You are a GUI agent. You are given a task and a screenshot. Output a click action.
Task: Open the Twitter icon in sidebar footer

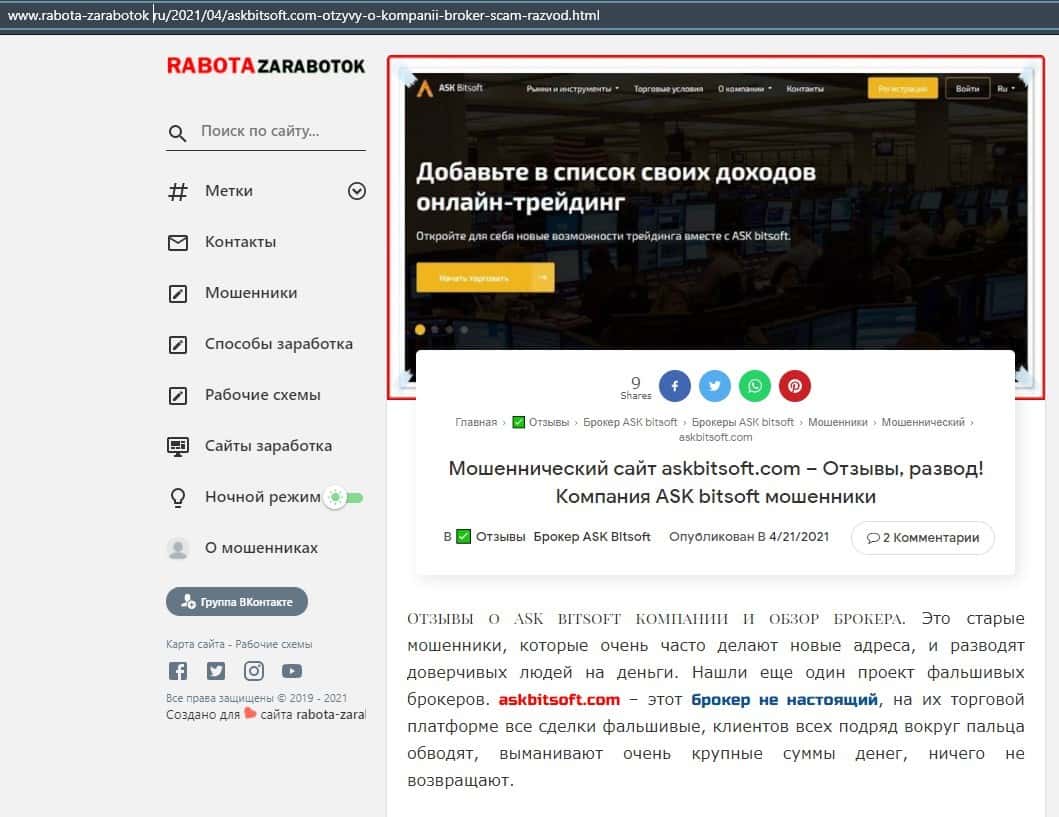[x=215, y=671]
